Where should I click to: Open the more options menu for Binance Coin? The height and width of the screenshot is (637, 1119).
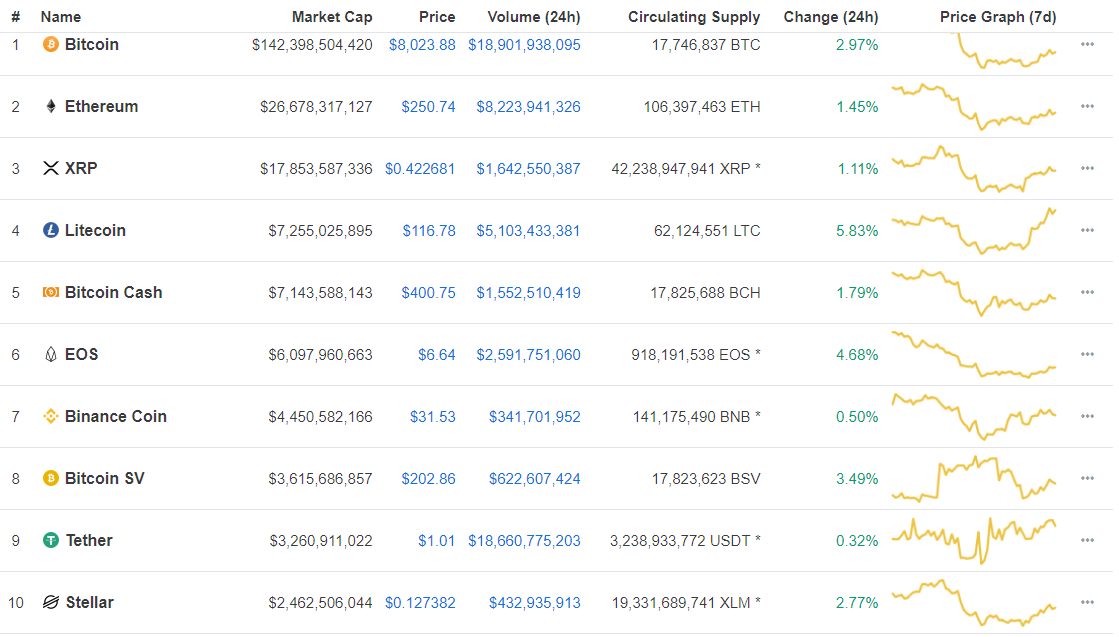[1088, 417]
